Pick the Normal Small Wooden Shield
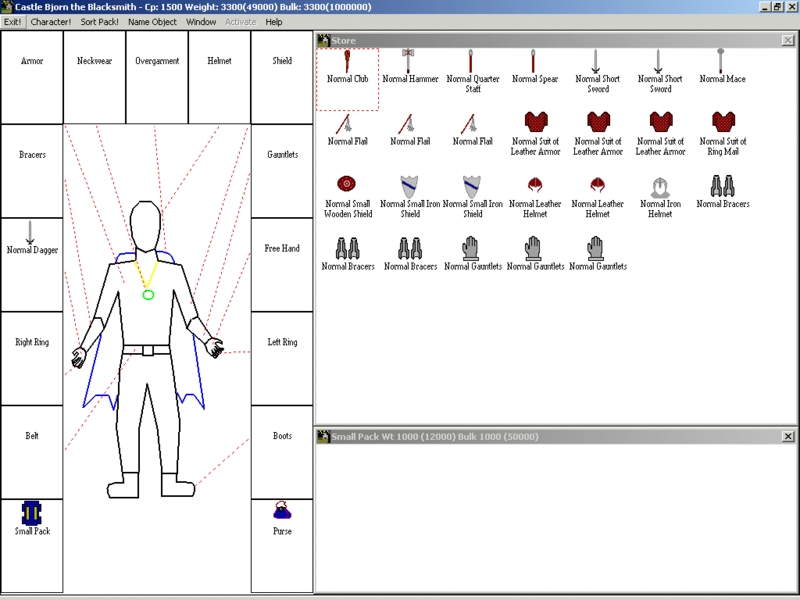Screen dimensions: 800x600 coord(347,185)
